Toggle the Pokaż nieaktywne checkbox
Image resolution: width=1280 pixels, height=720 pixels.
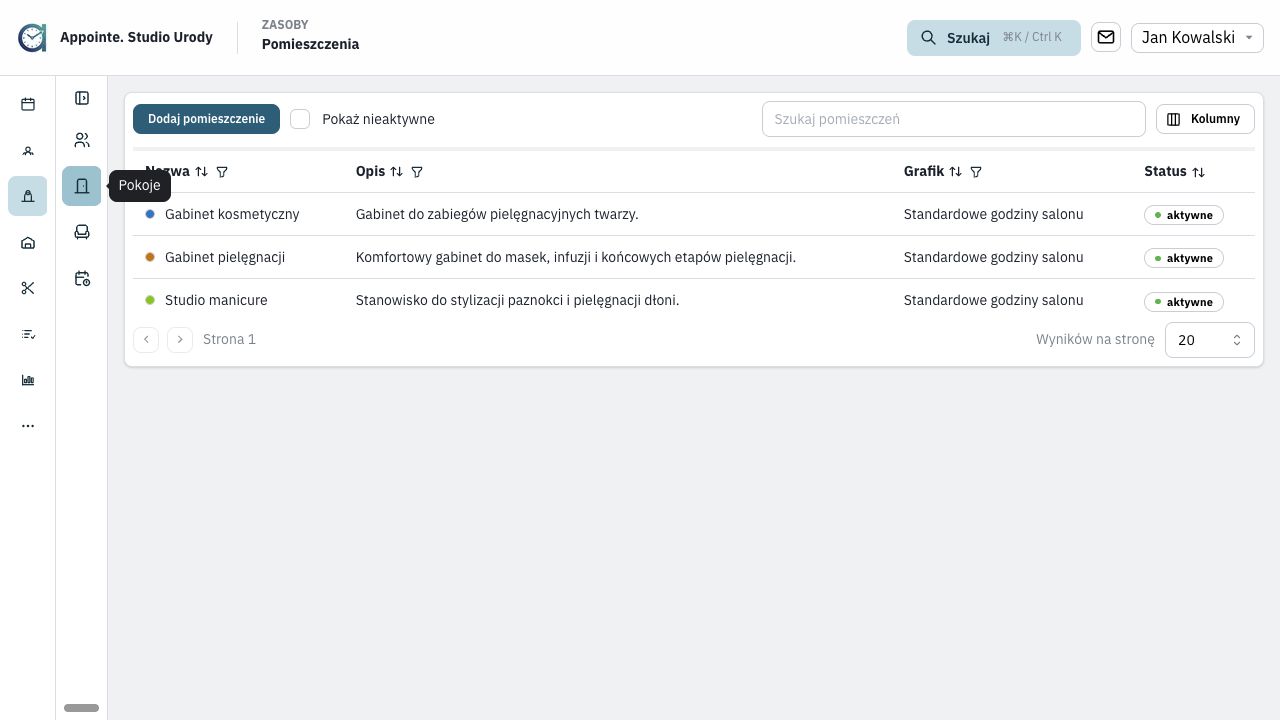[x=300, y=119]
